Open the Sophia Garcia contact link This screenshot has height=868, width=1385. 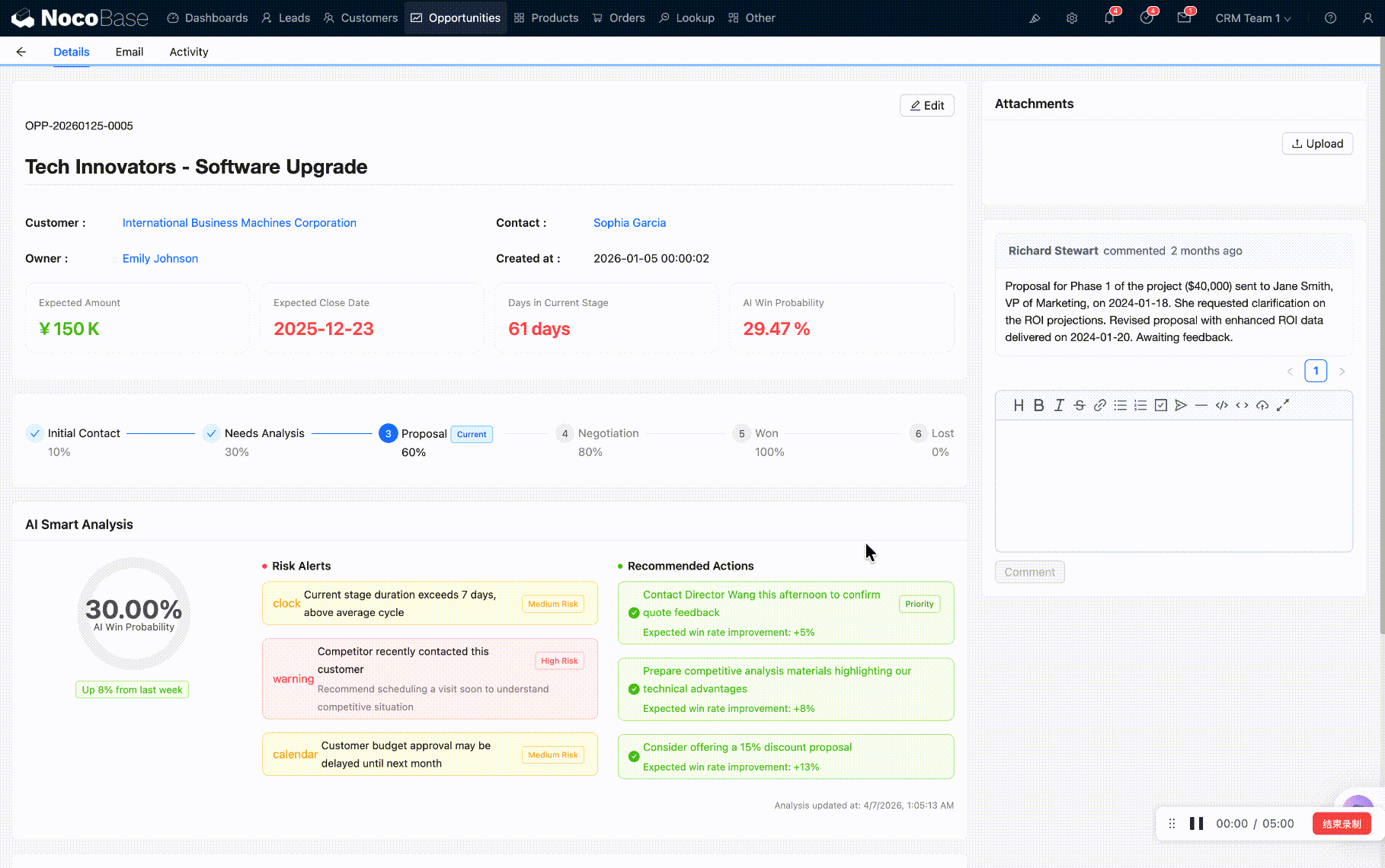[x=629, y=223]
